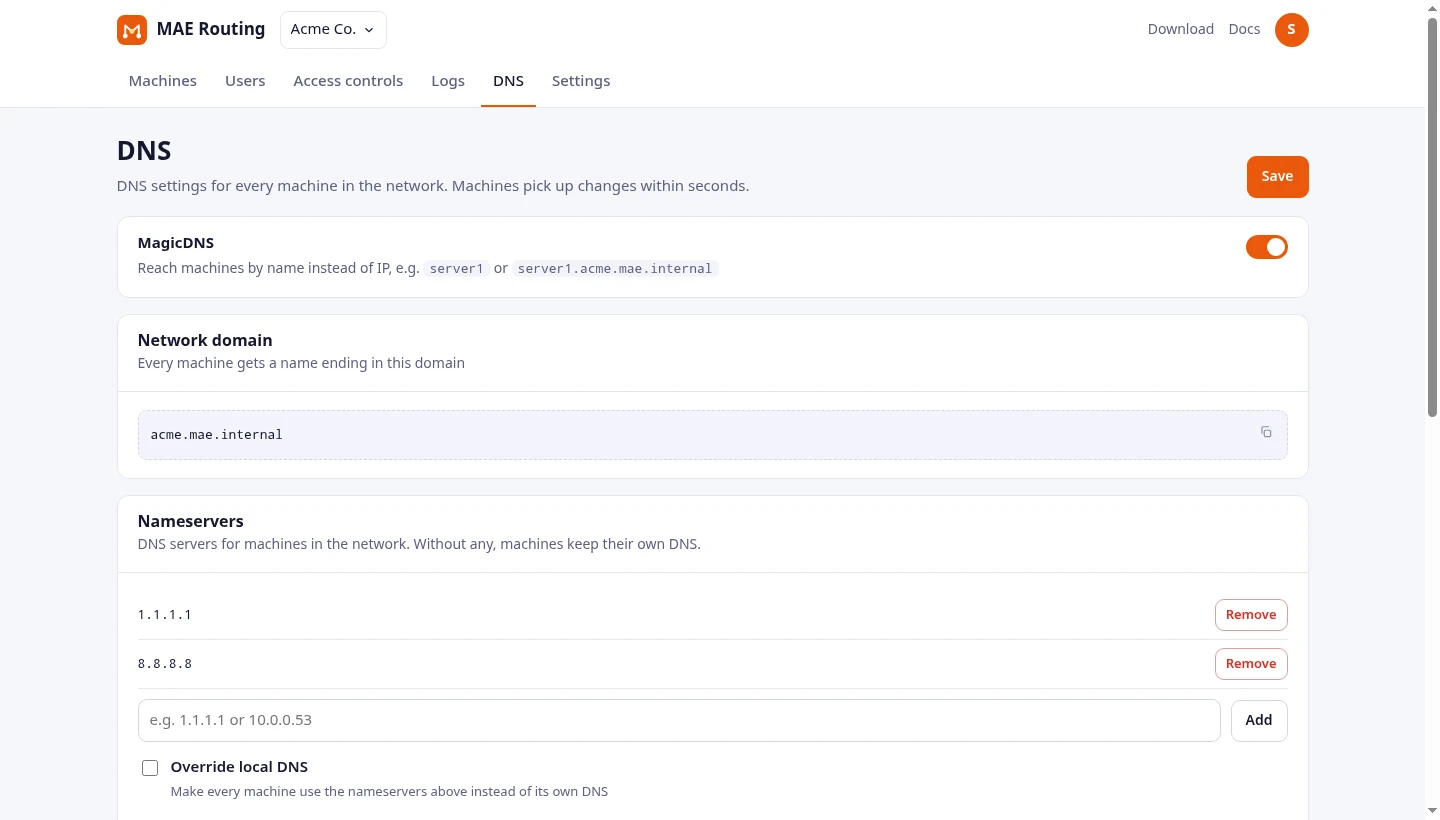Check the Override local DNS checkbox
The image size is (1440, 820).
[150, 768]
